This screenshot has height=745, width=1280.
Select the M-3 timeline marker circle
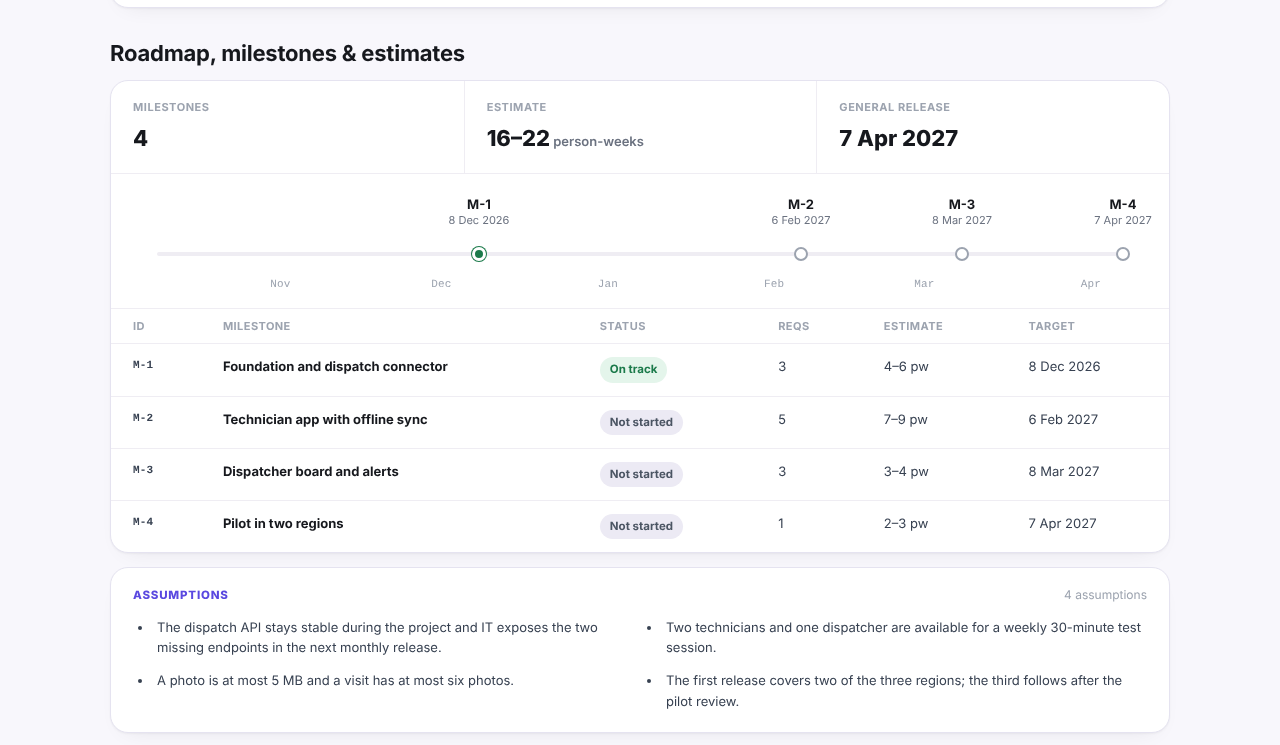962,254
